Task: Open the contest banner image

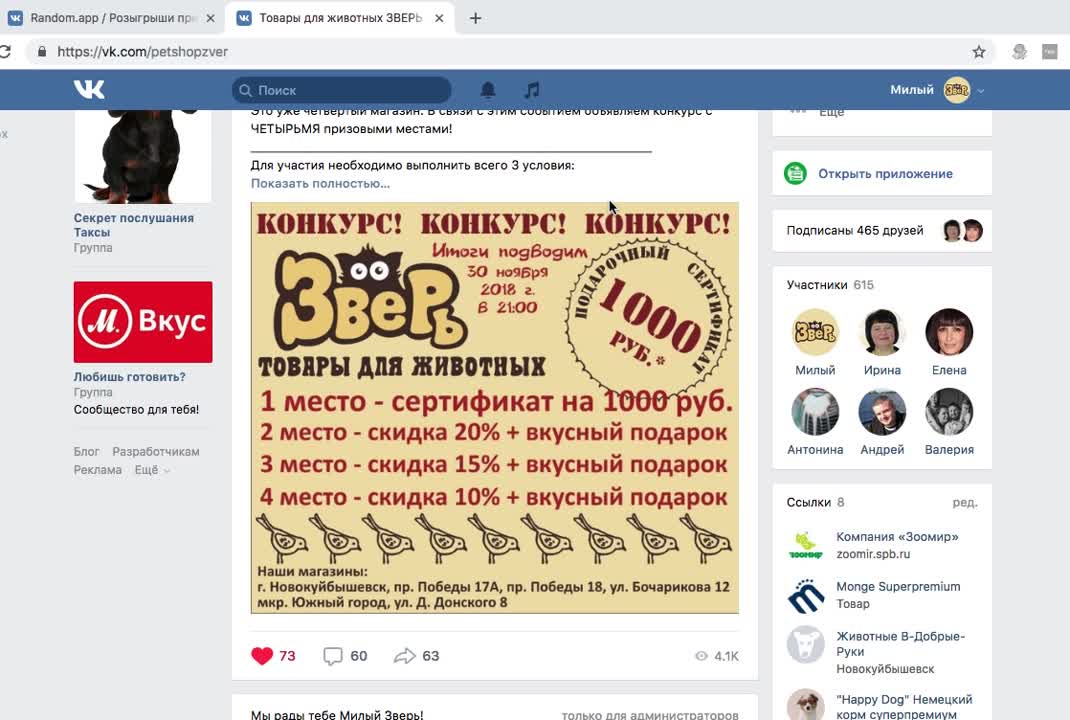Action: coord(495,407)
